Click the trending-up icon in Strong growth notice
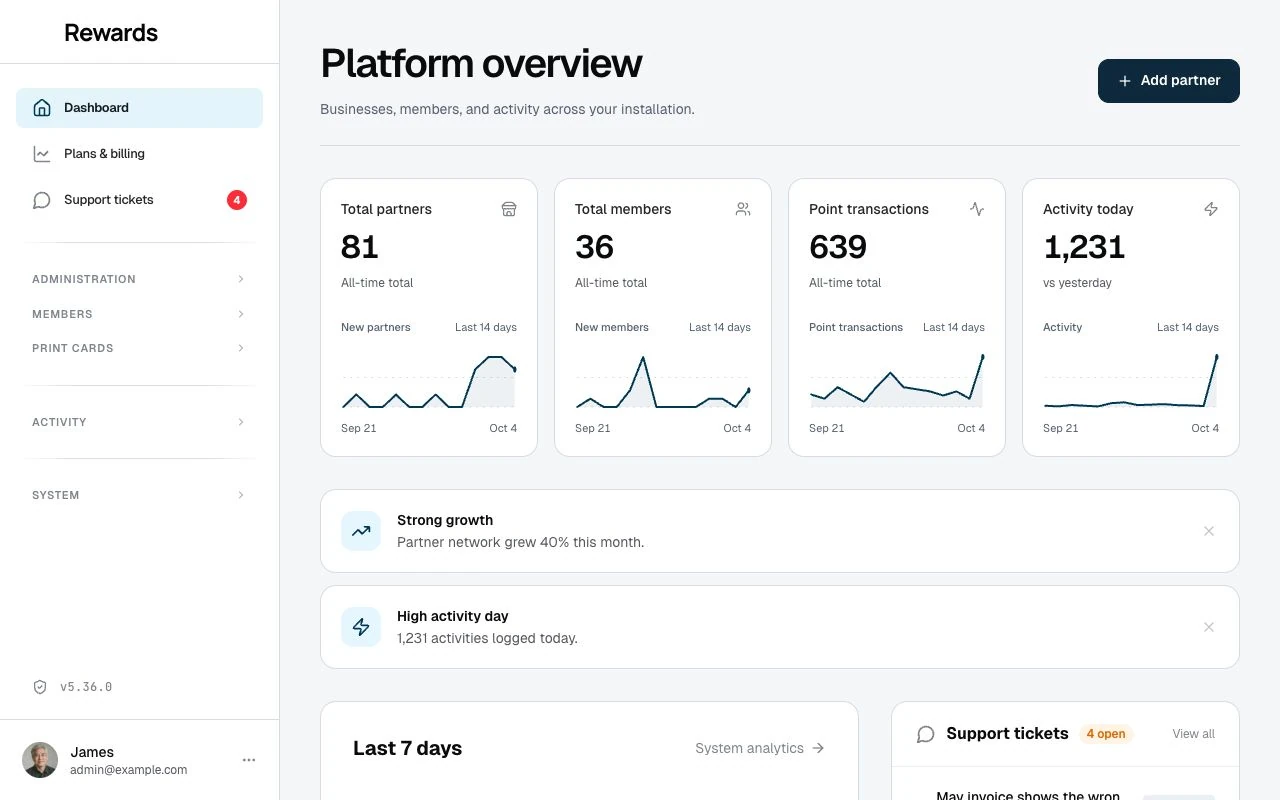 [x=361, y=531]
